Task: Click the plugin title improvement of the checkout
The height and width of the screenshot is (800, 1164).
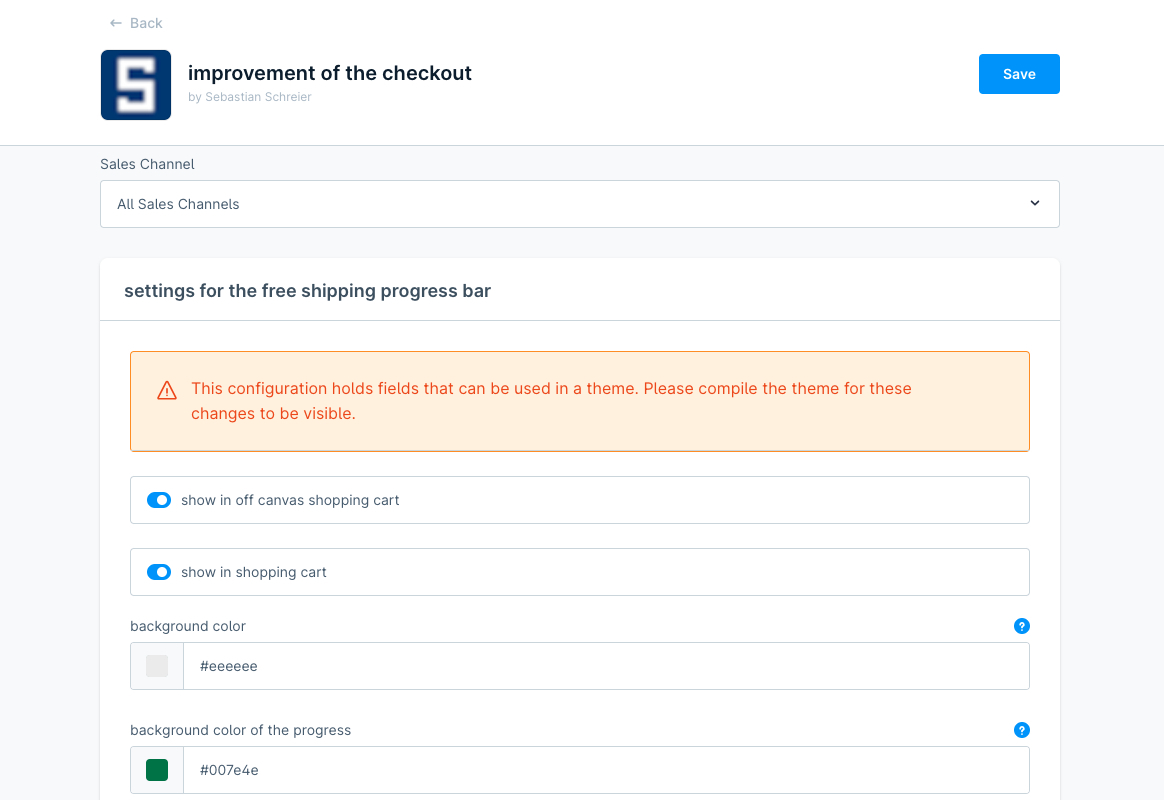Action: 330,73
